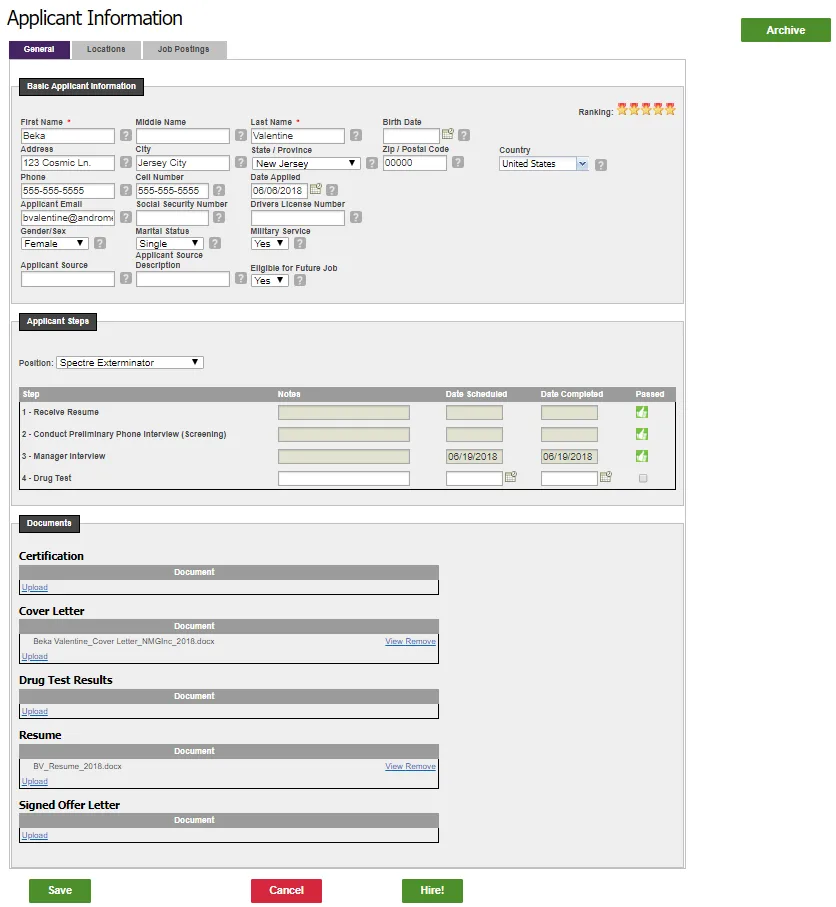The image size is (836, 907).
Task: Check the Passed box for Drug Test
Action: (x=643, y=478)
